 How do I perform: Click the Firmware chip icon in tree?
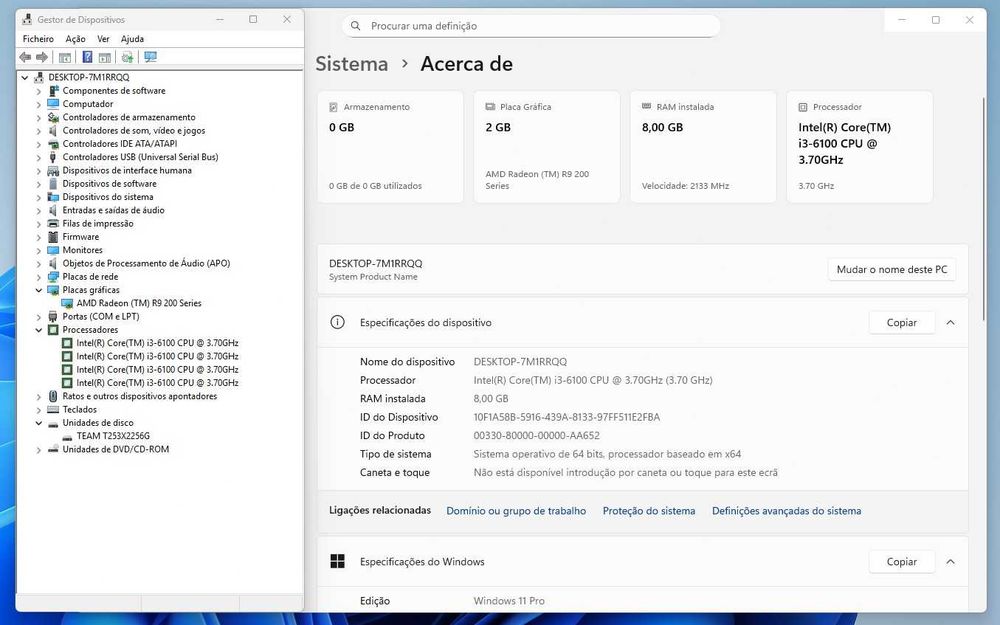tap(54, 237)
